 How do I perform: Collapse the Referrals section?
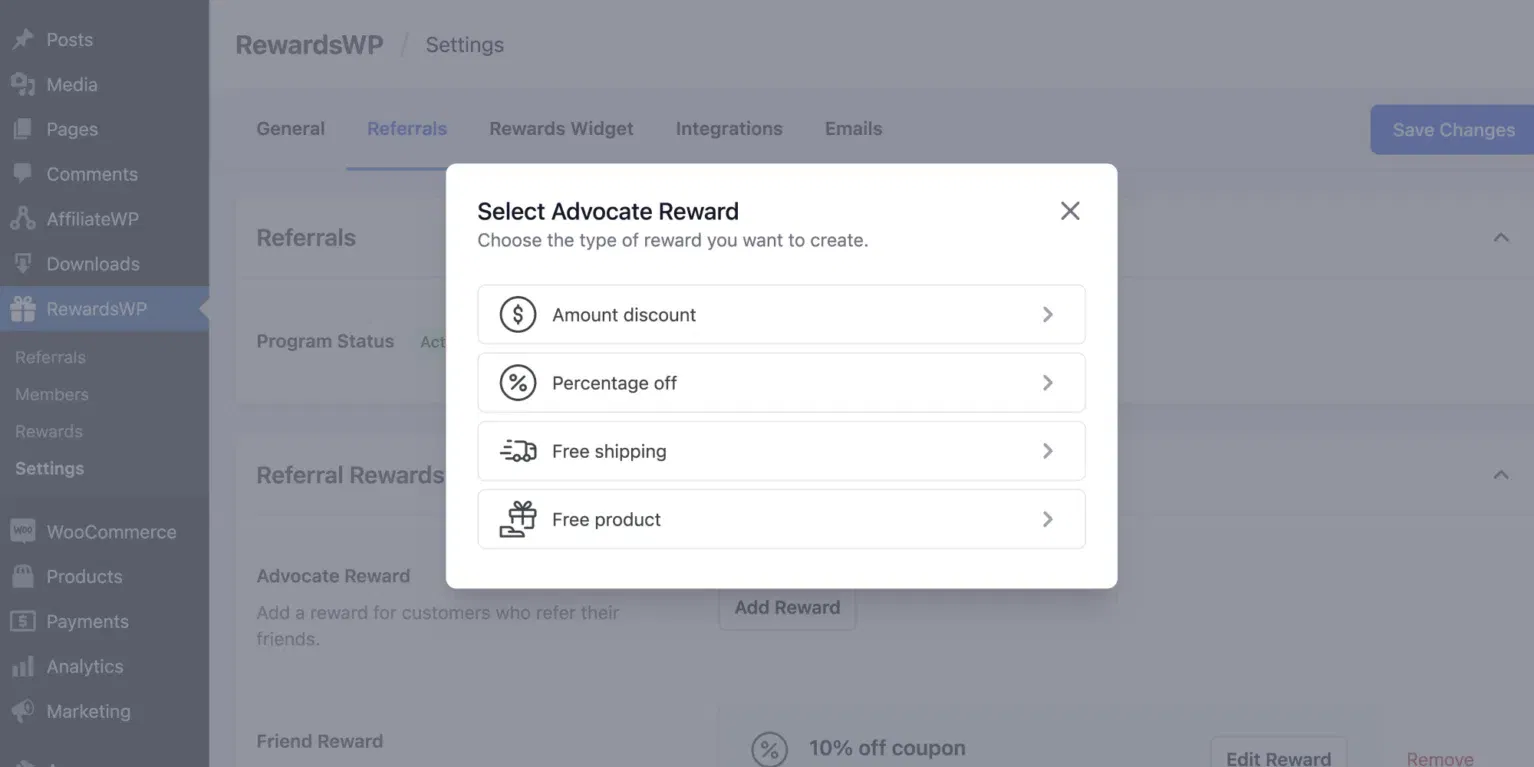[x=1500, y=238]
